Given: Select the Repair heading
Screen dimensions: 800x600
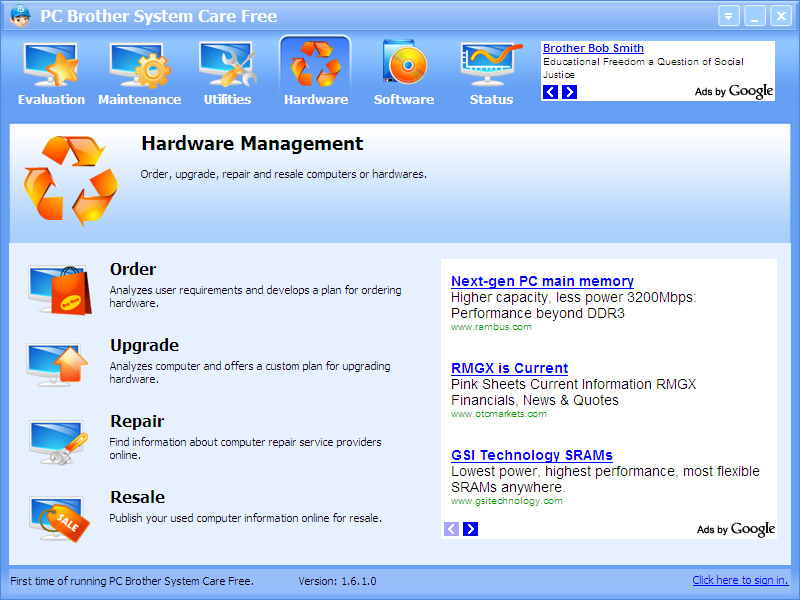Looking at the screenshot, I should tap(137, 421).
